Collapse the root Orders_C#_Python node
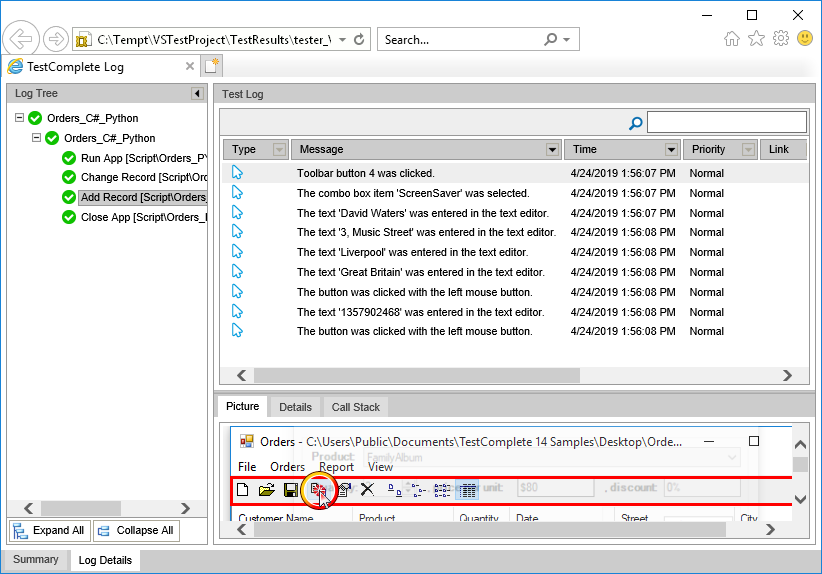 coord(19,117)
